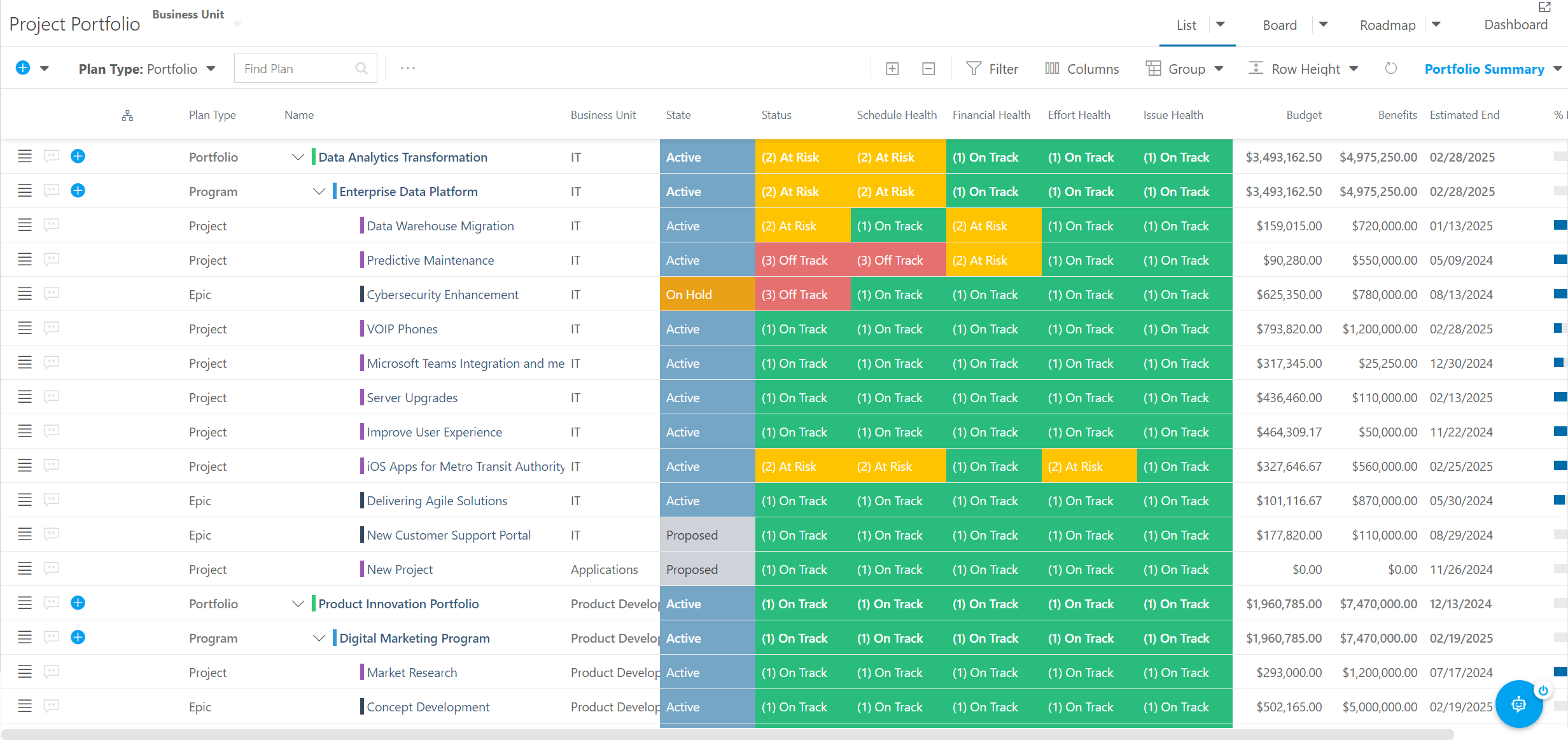
Task: Click the hierarchy icon in header row
Action: [x=127, y=115]
